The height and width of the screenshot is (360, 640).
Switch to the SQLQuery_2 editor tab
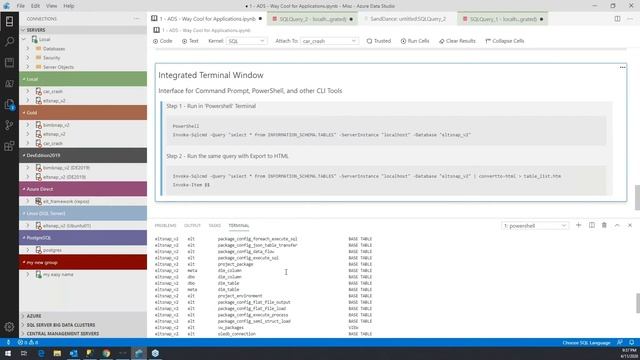[313, 19]
